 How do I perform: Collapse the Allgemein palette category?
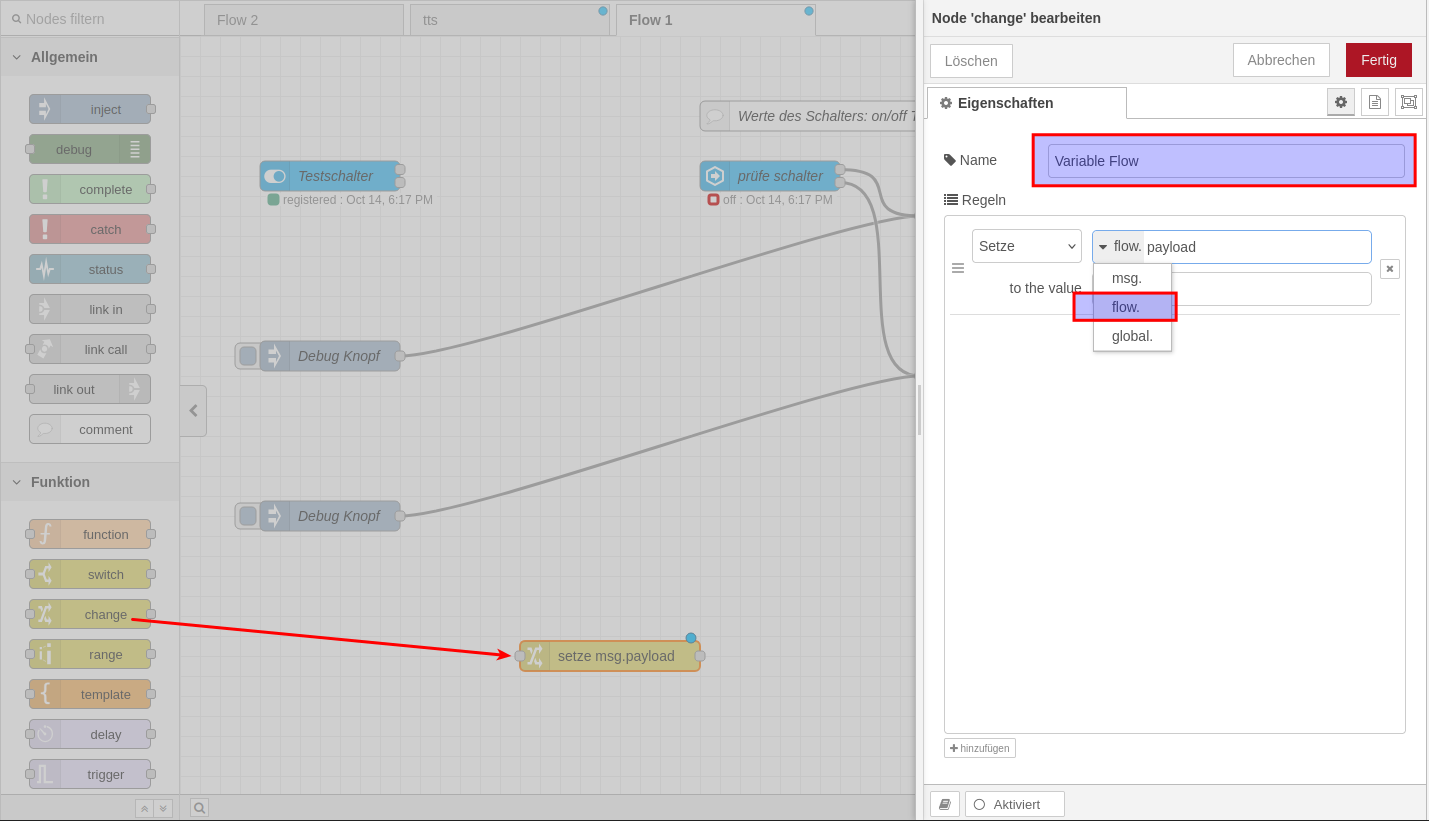(x=17, y=57)
